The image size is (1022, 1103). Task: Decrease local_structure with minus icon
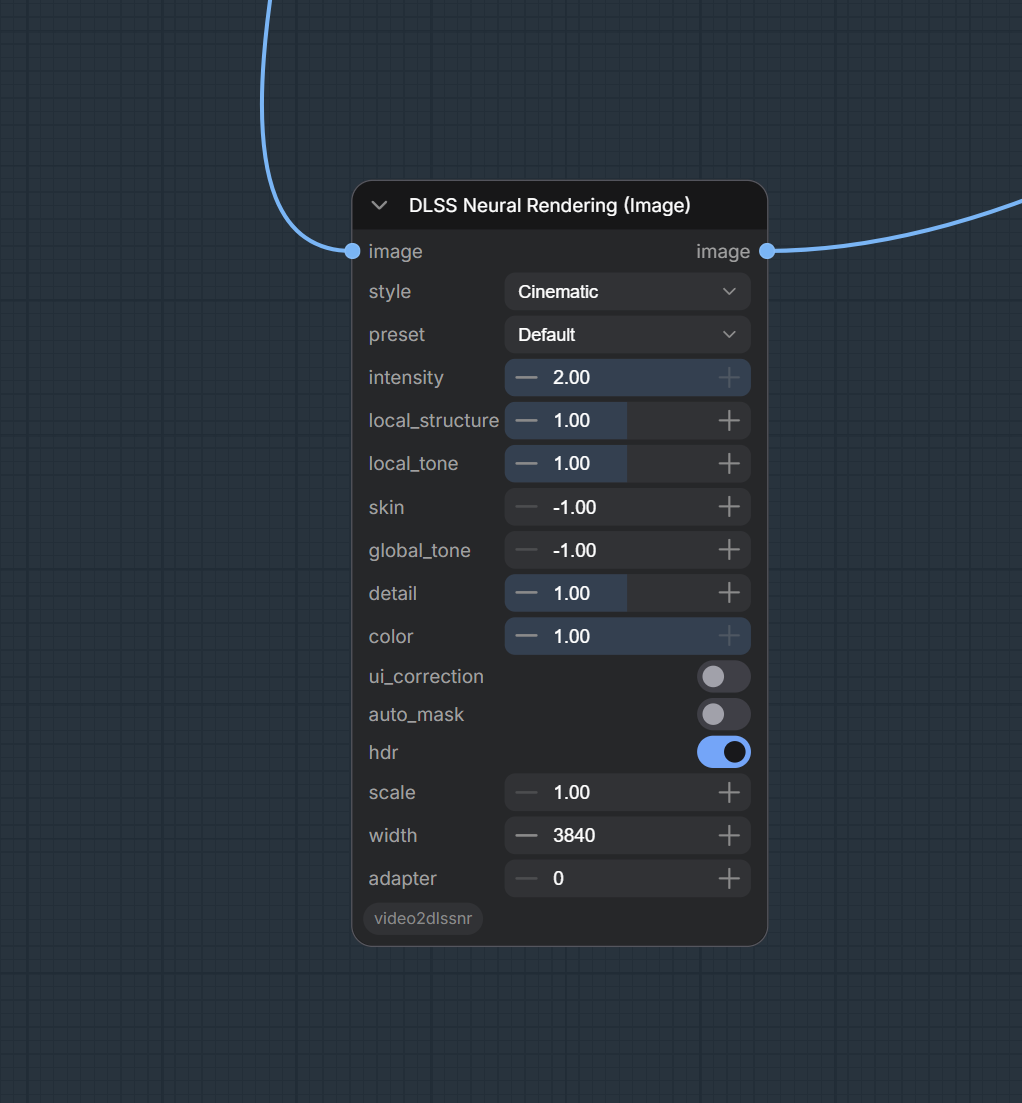click(x=526, y=421)
